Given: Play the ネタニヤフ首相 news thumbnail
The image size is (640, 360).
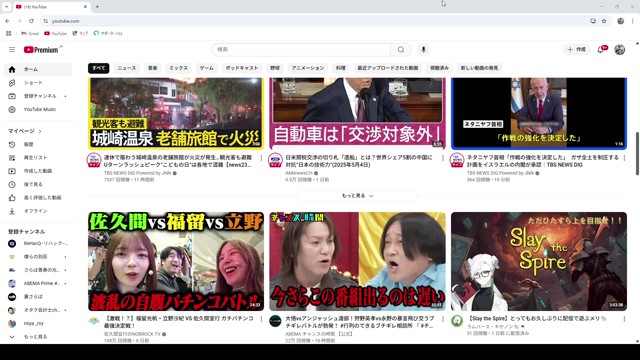Looking at the screenshot, I should point(539,113).
